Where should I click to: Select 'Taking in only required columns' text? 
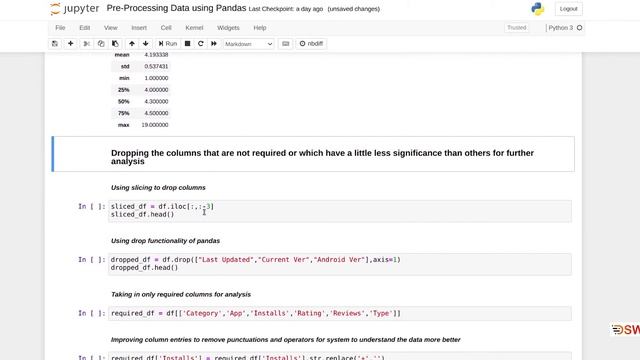(x=181, y=294)
